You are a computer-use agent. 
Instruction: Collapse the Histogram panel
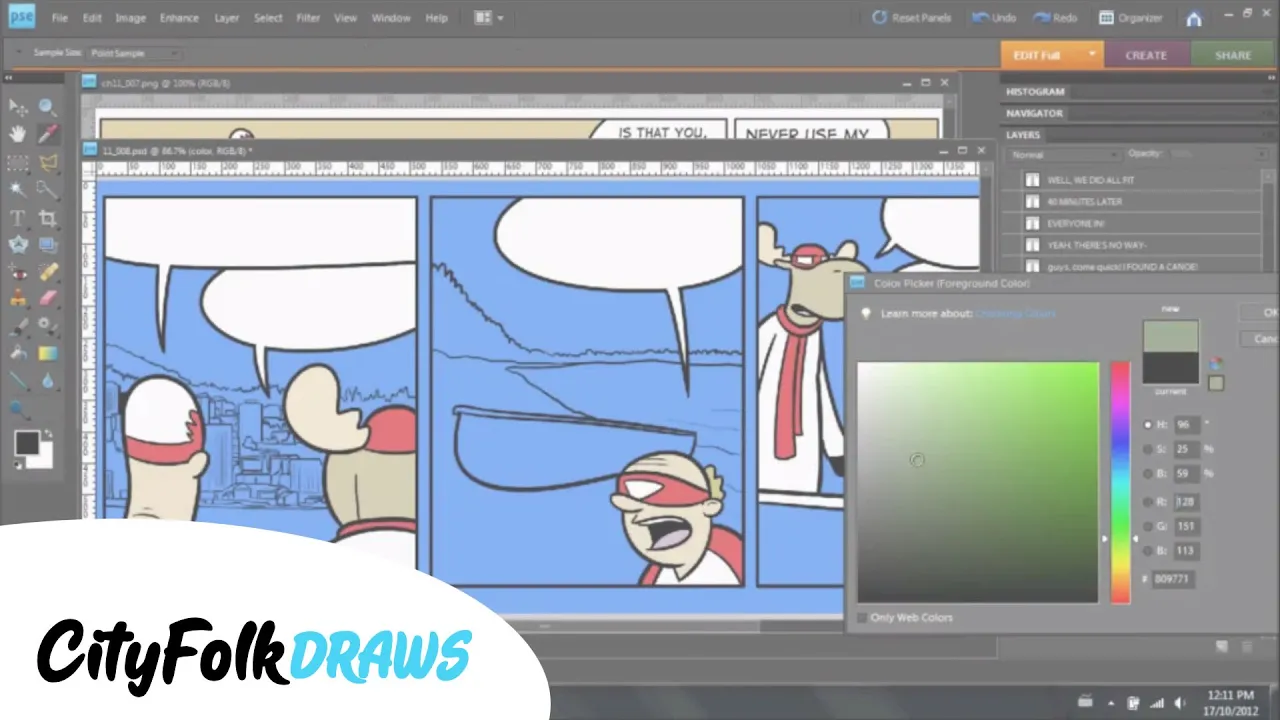(x=1035, y=92)
